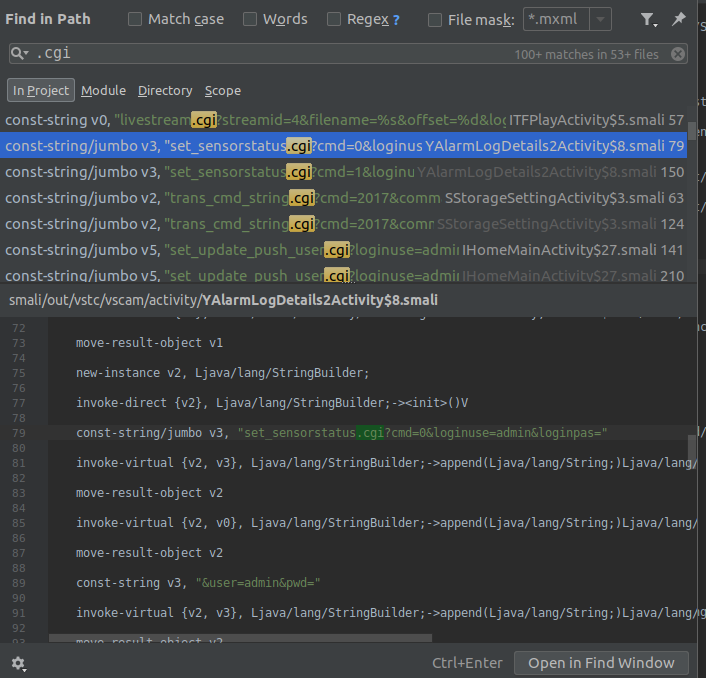The image size is (706, 678).
Task: Click line 79 const-string/jumbo code
Action: point(341,433)
